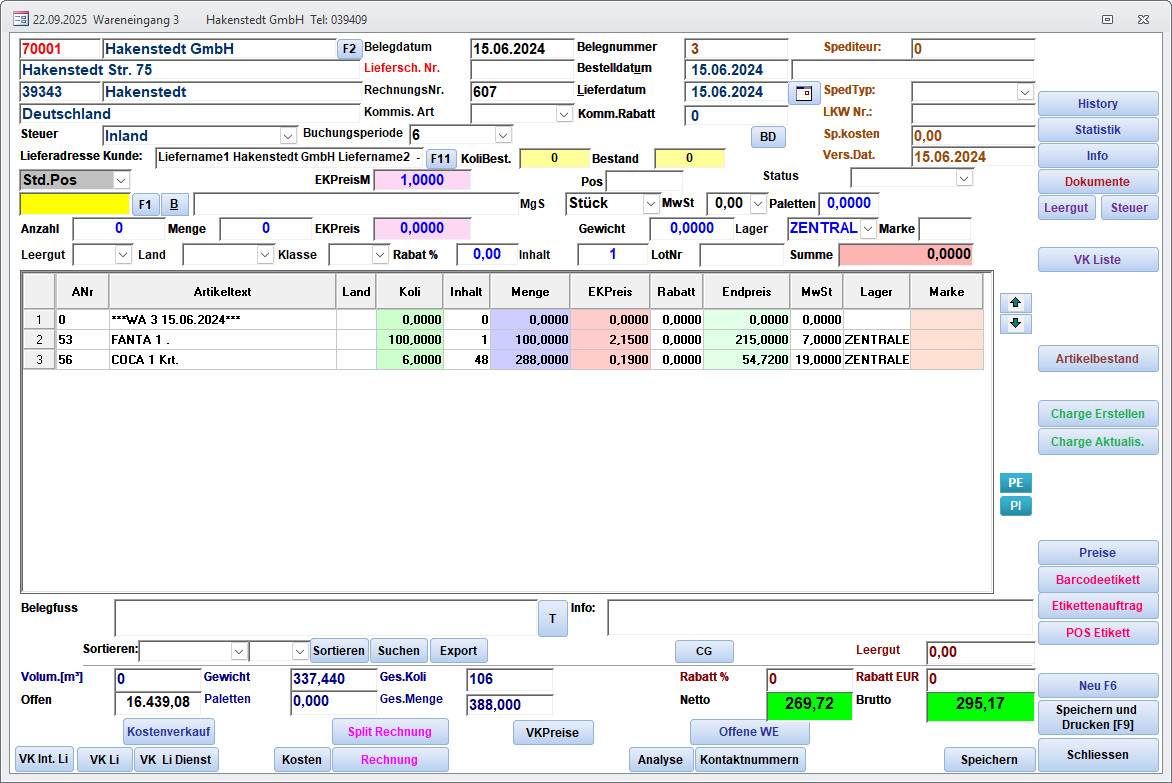Click the move row down arrow

[1015, 324]
